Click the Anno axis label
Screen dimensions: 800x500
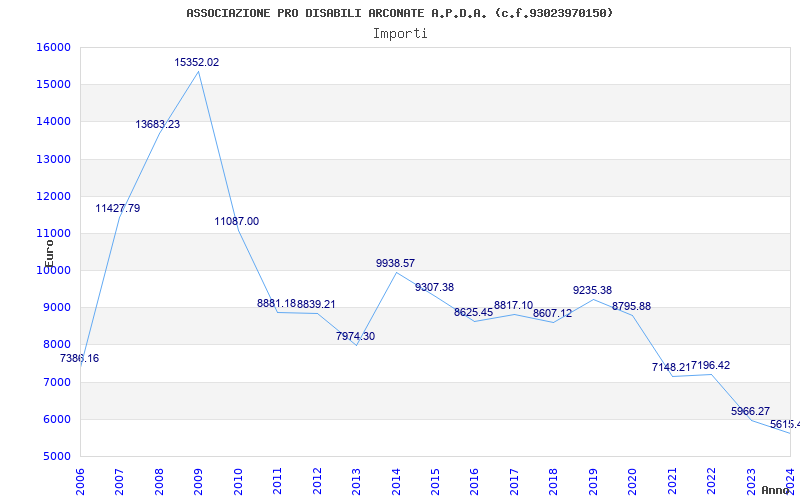click(x=775, y=490)
